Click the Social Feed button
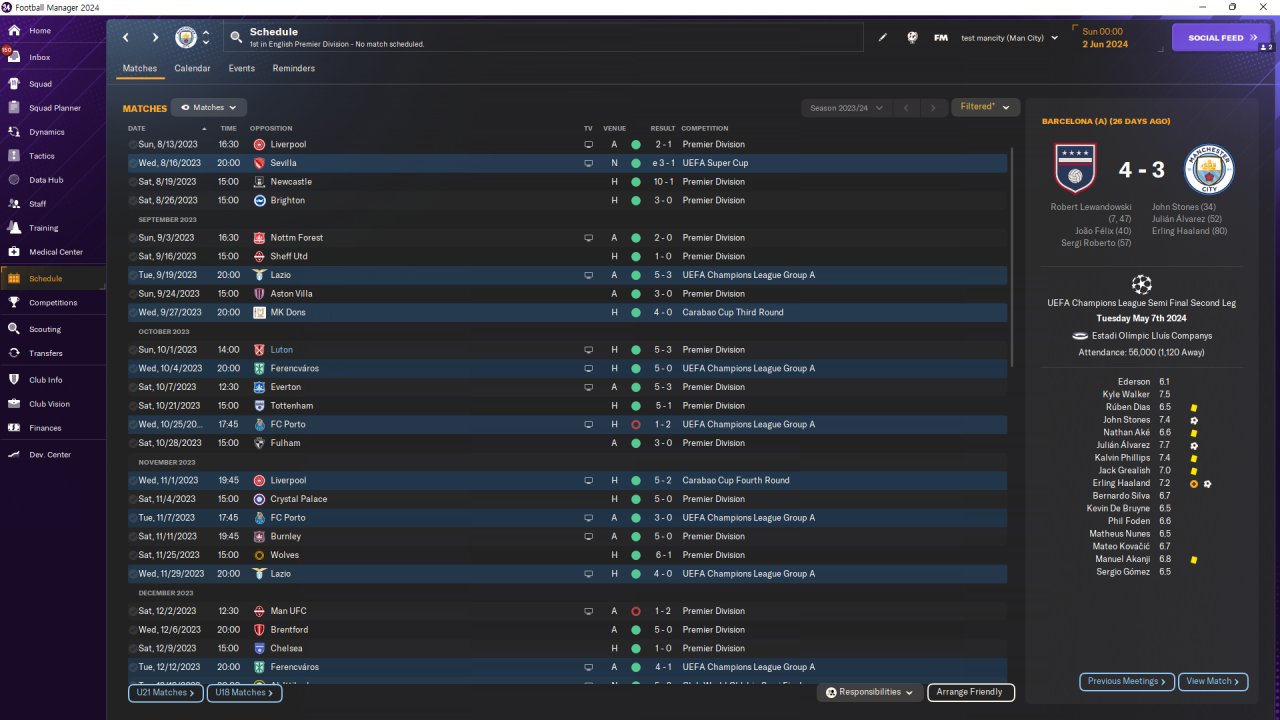 click(x=1221, y=38)
